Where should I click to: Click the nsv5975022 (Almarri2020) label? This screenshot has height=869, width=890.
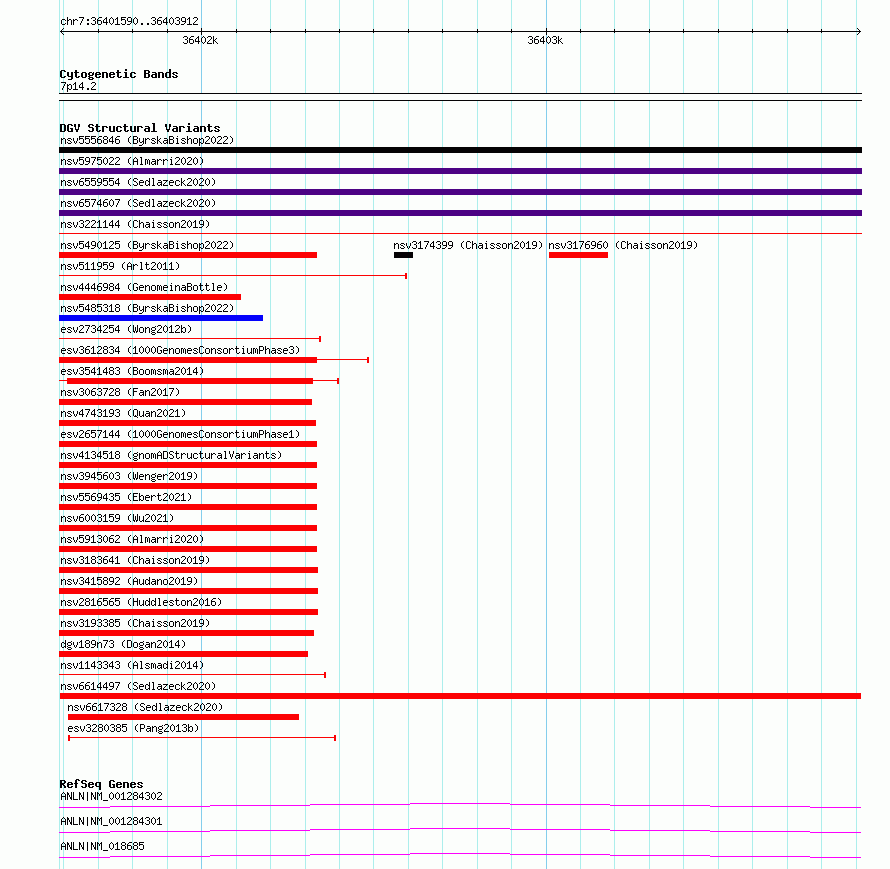(x=132, y=161)
